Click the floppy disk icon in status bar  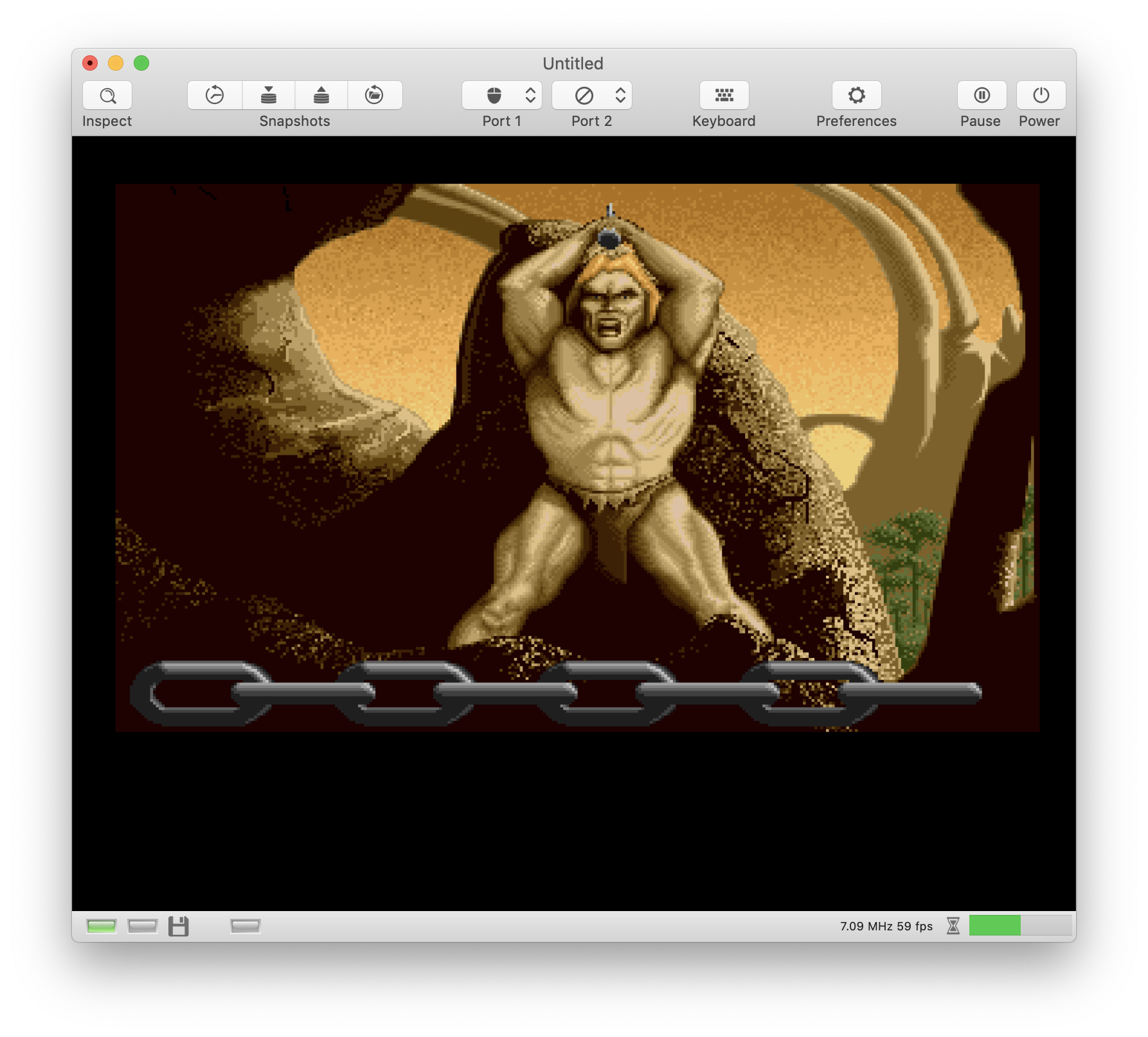point(179,926)
